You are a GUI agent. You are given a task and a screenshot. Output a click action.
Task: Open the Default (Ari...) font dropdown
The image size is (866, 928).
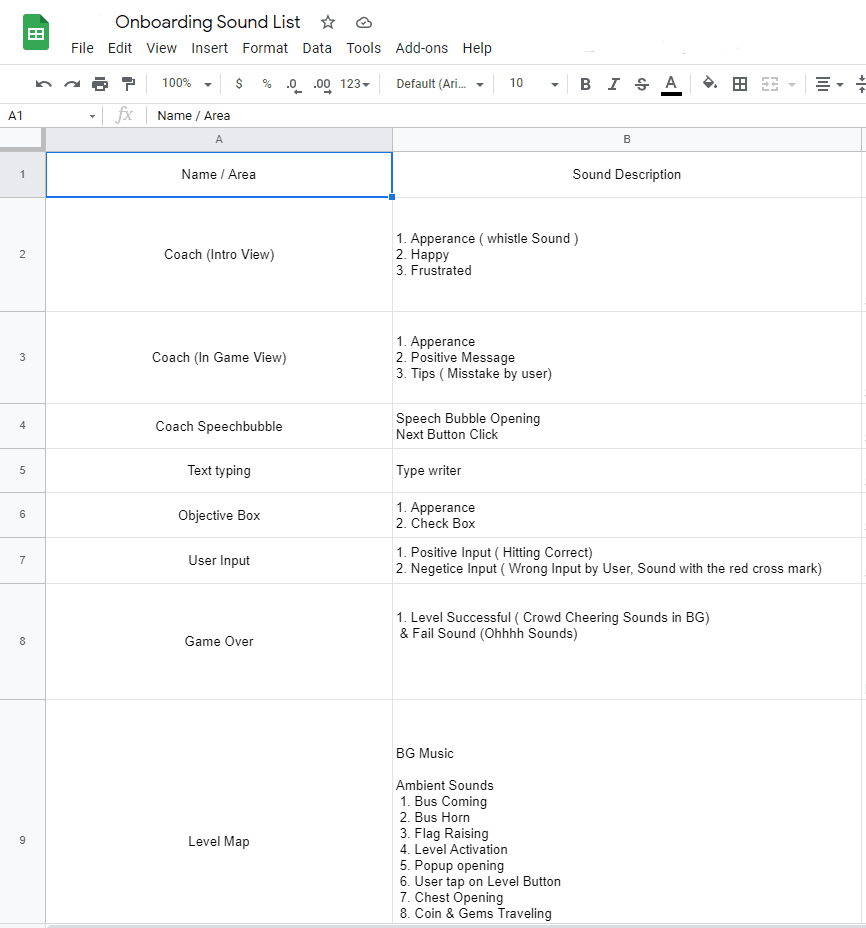(440, 84)
